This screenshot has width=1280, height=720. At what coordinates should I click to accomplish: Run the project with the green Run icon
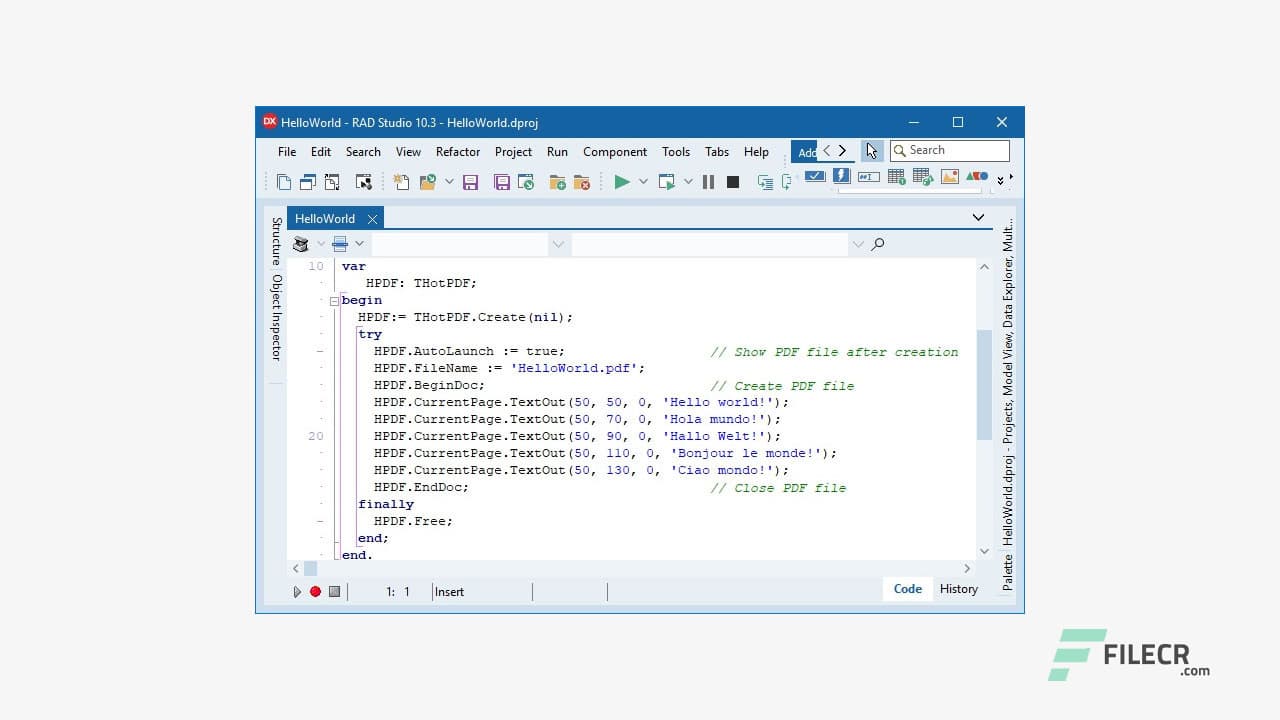[x=621, y=182]
